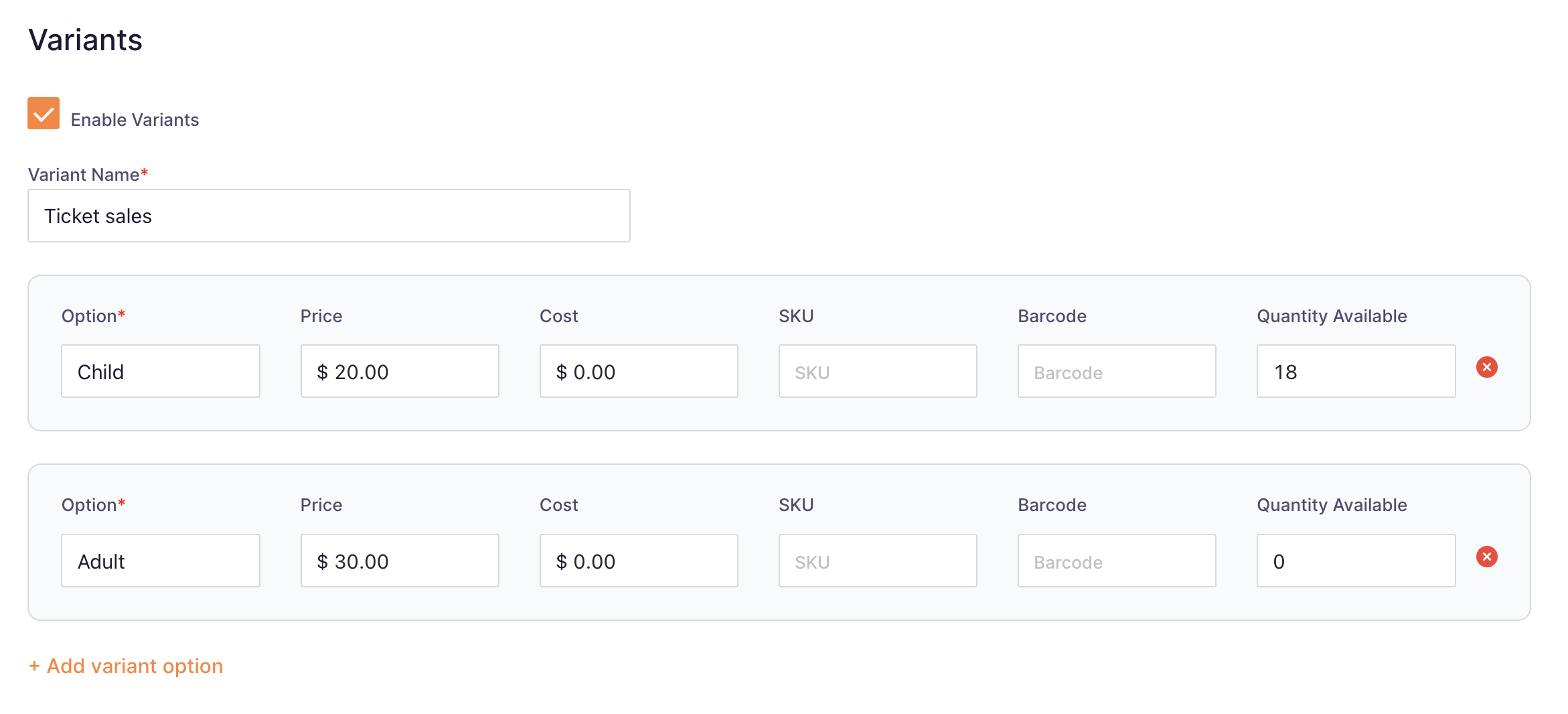Edit Adult quantity available 0
The image size is (1568, 714).
coord(1356,561)
